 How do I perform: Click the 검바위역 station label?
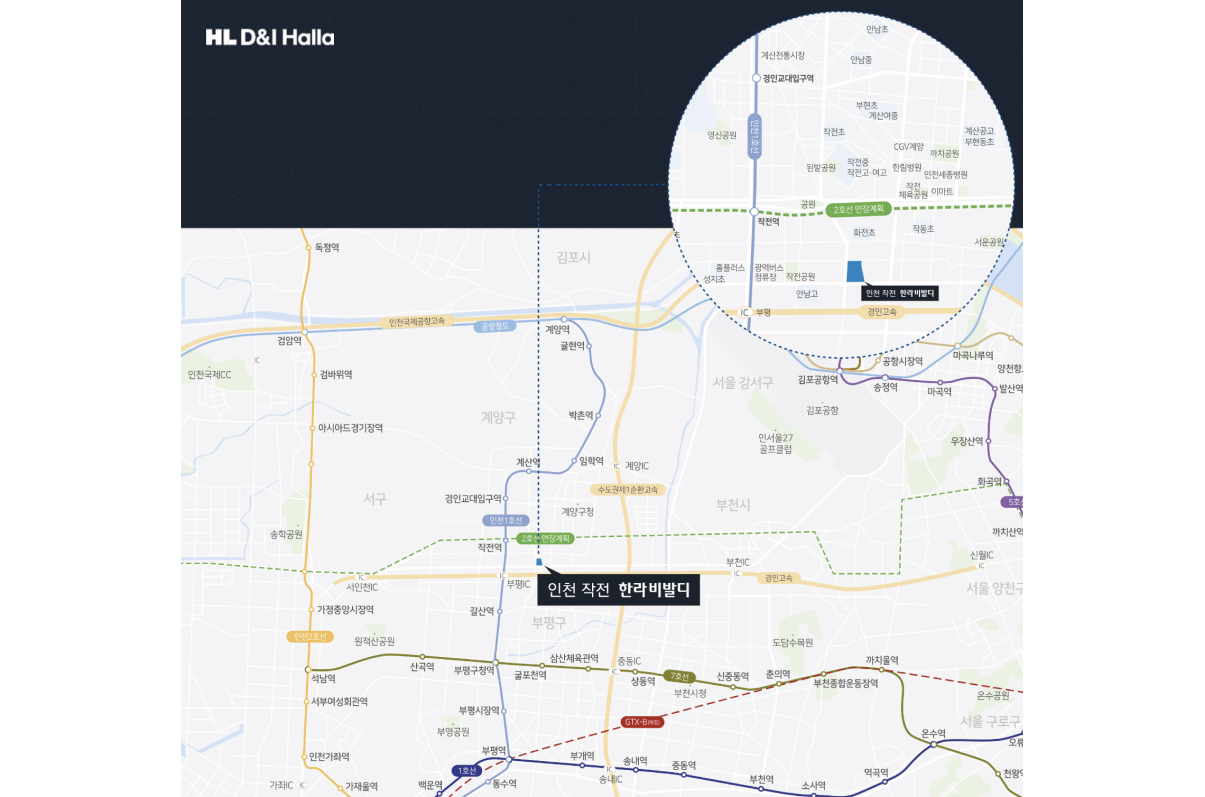pyautogui.click(x=336, y=375)
